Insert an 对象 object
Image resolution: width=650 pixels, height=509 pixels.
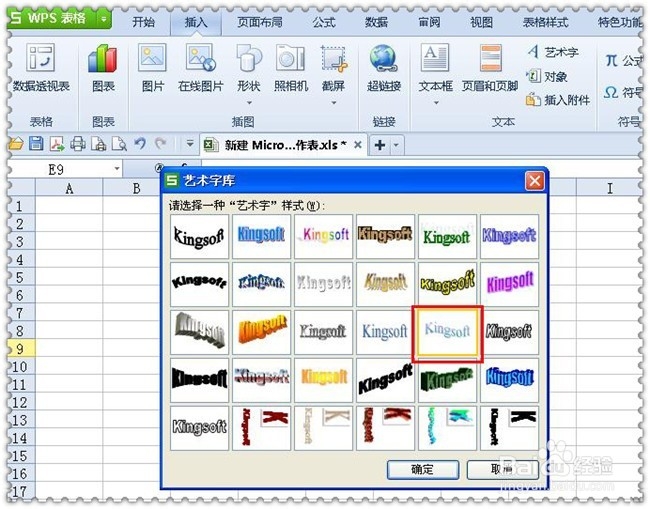[x=547, y=76]
